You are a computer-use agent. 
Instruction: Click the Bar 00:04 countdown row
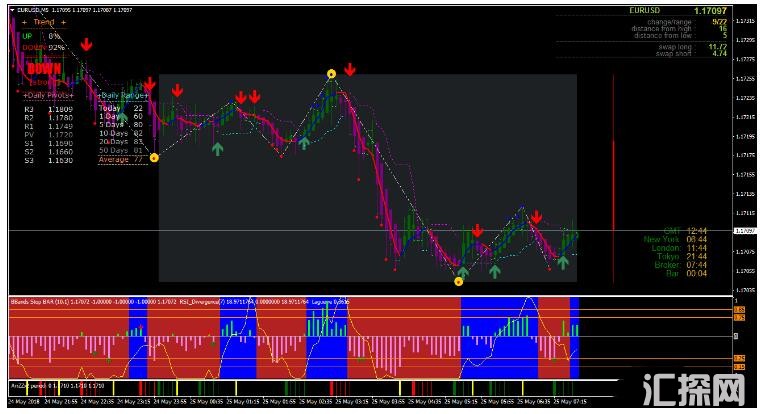tap(686, 274)
